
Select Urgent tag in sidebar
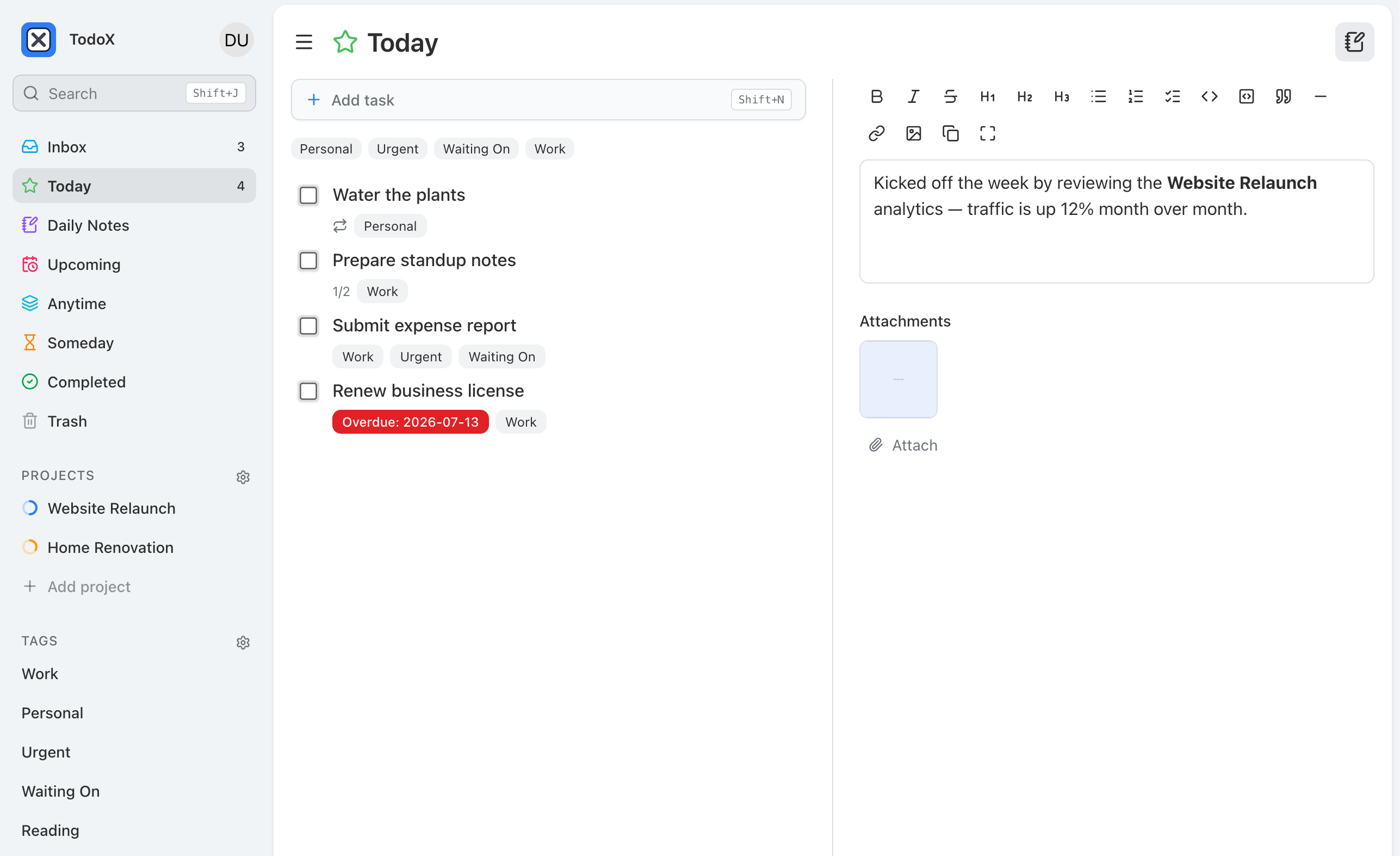pyautogui.click(x=134, y=752)
